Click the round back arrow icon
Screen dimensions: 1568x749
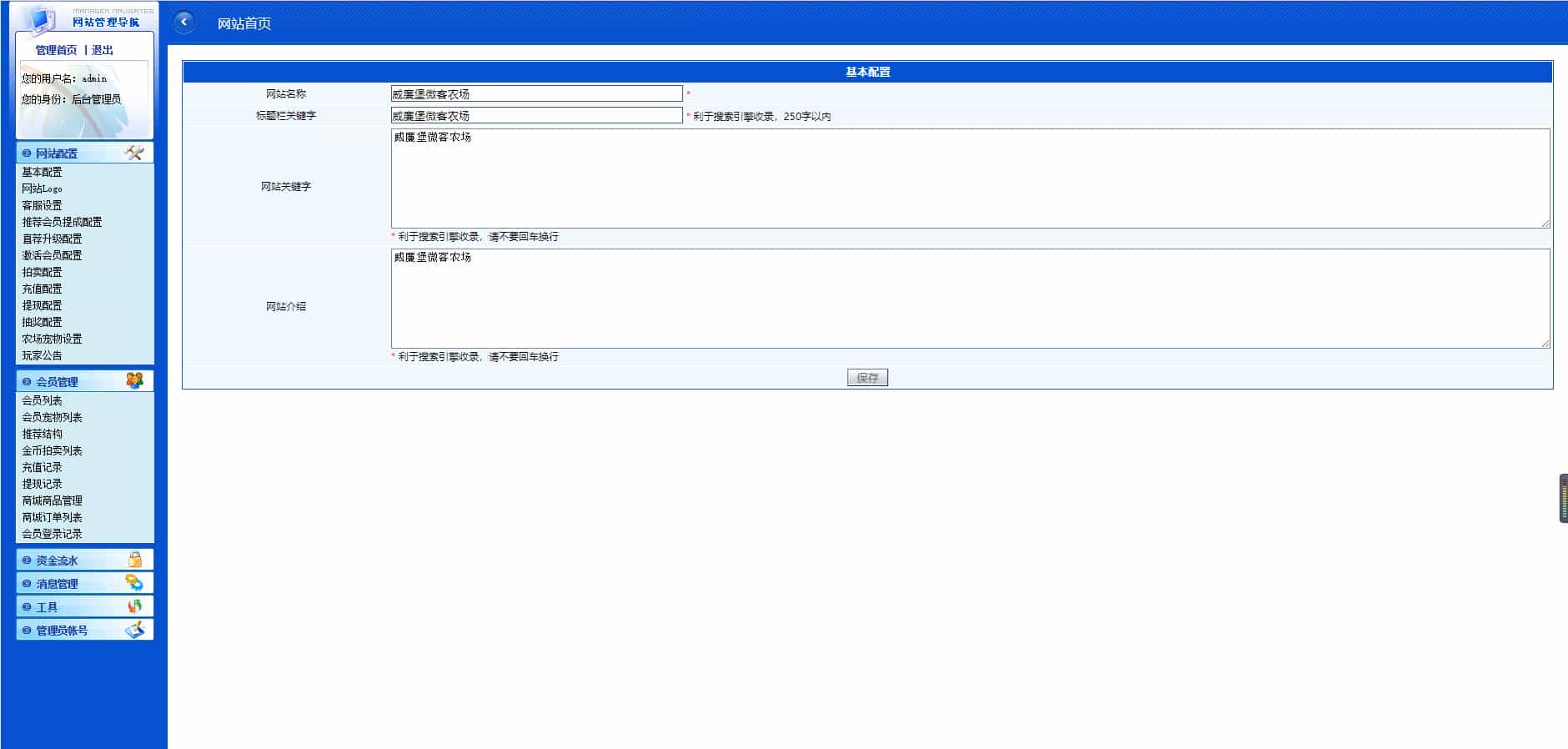(184, 23)
